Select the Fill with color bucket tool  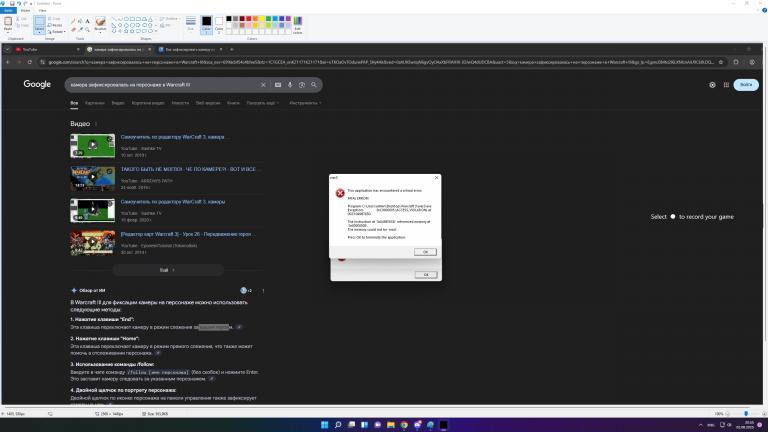tap(80, 22)
